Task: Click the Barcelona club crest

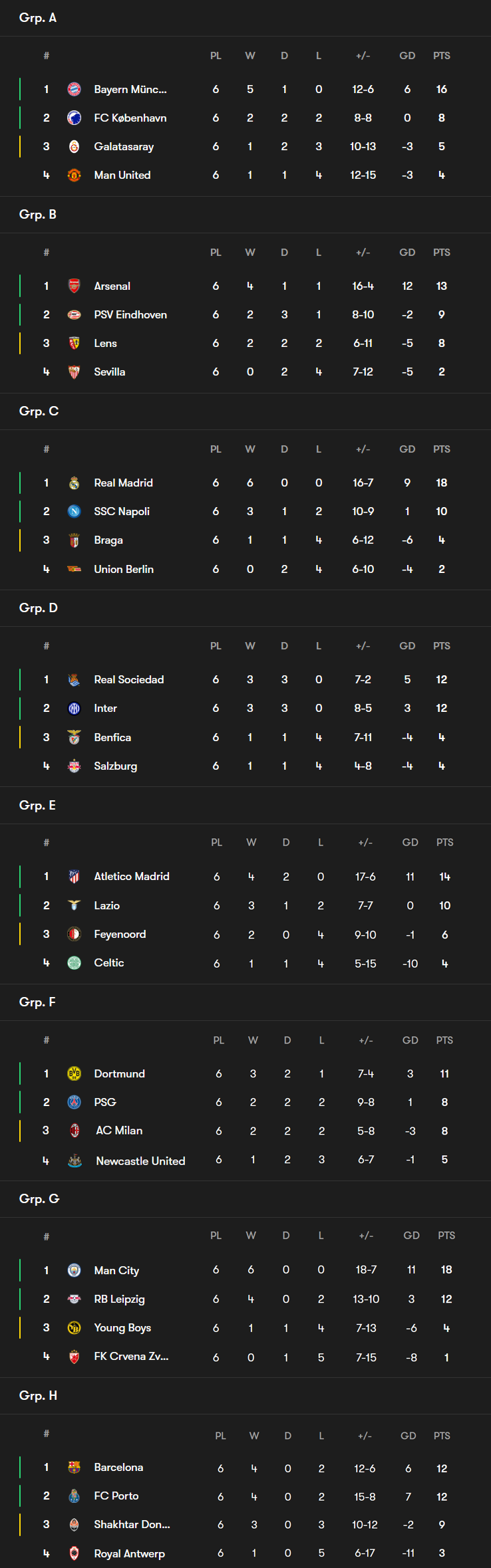Action: click(75, 1467)
